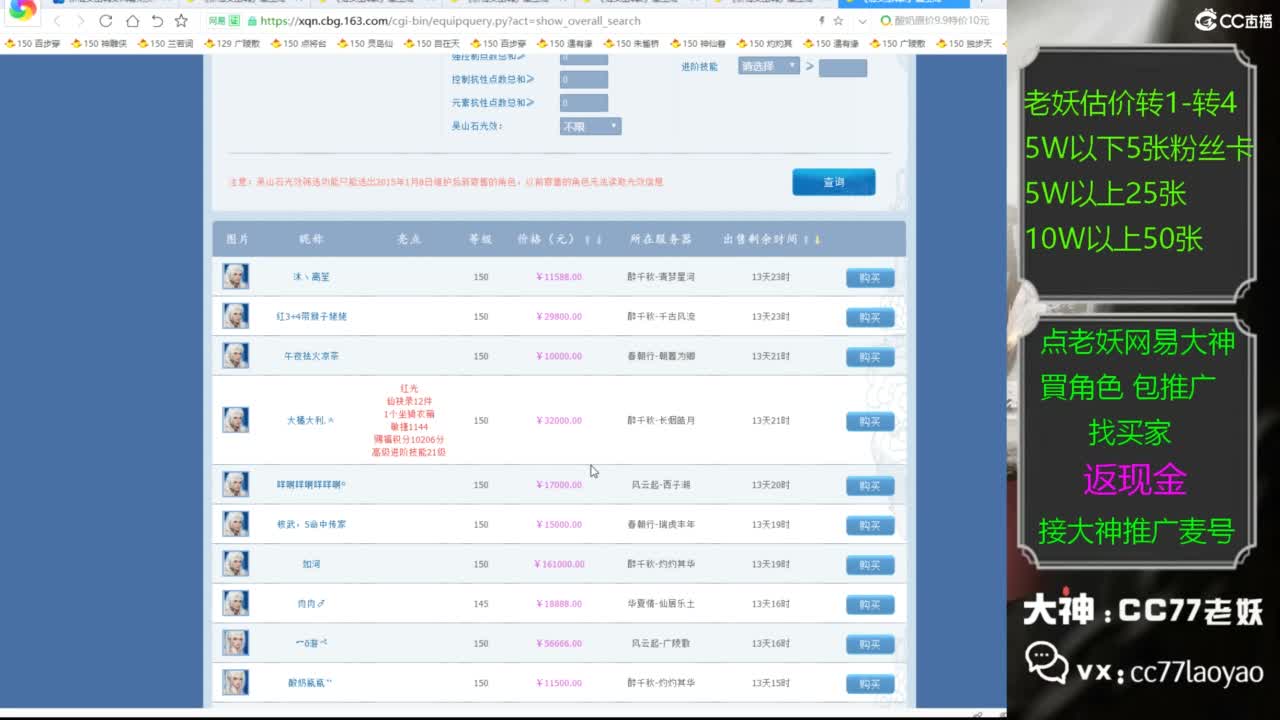The image size is (1280, 720).
Task: Click the undo/restore page icon in toolbar
Action: tap(157, 21)
